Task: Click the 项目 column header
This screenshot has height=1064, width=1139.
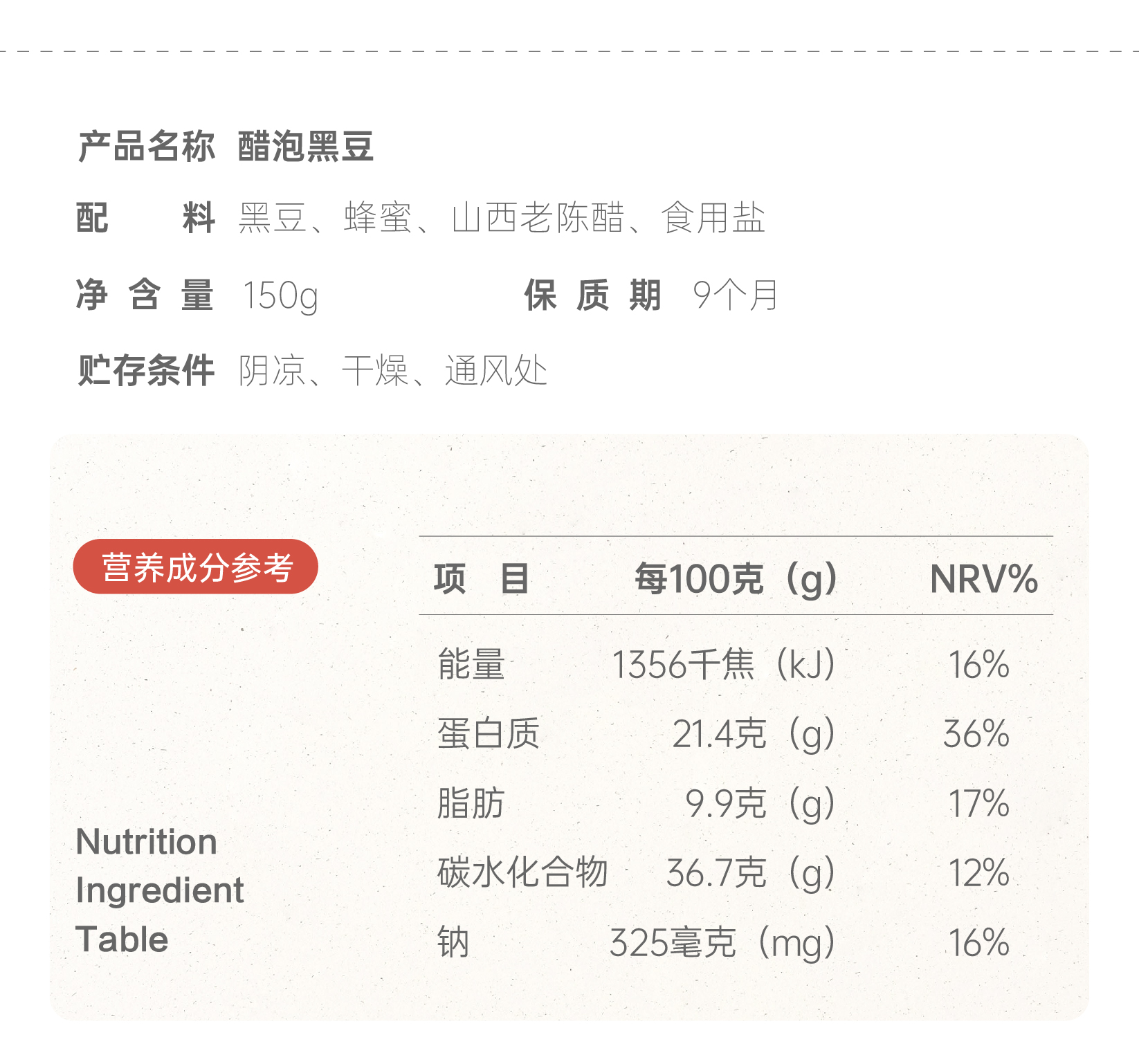Action: [482, 578]
